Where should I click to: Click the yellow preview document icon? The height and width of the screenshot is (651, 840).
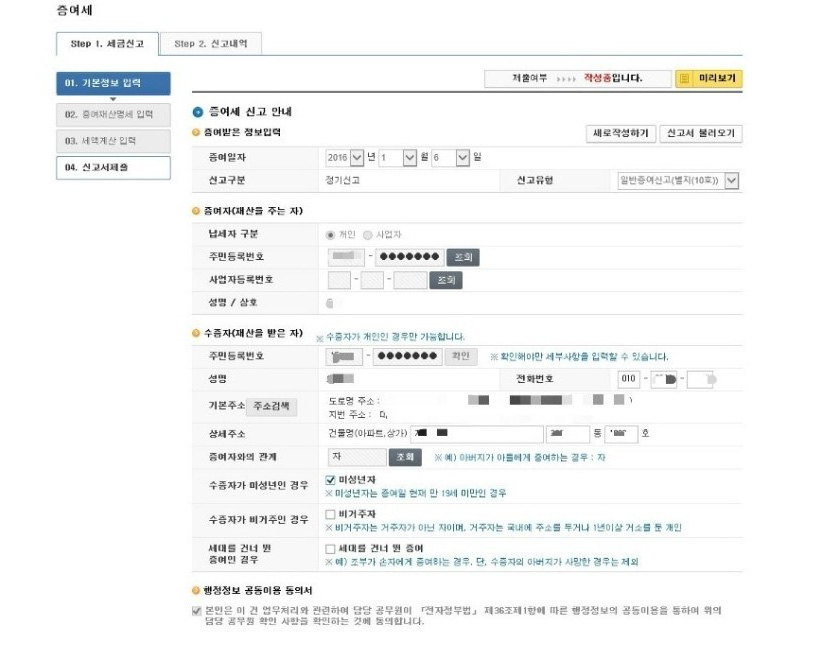click(x=684, y=79)
